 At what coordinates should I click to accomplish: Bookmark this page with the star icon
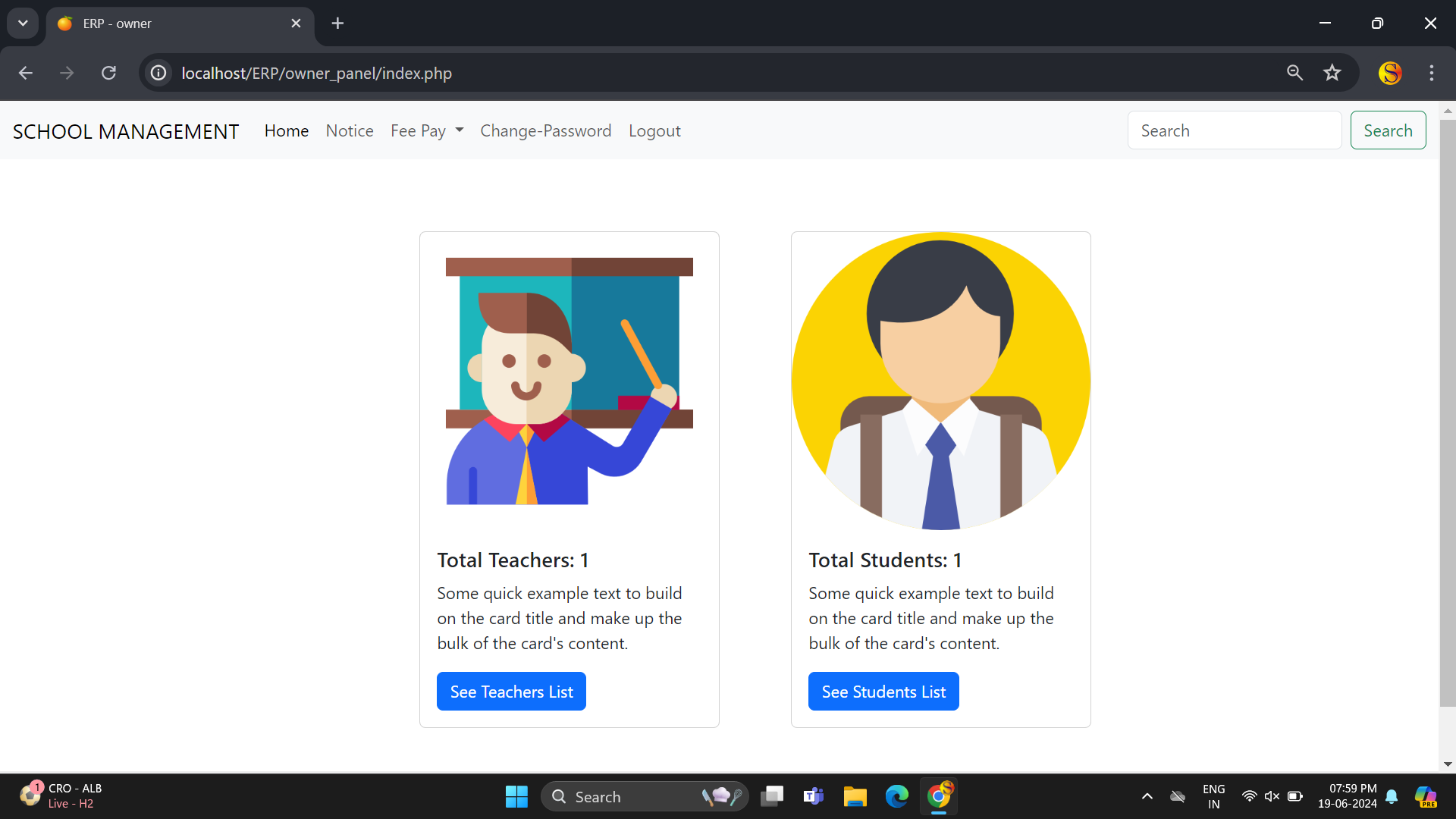click(1332, 73)
